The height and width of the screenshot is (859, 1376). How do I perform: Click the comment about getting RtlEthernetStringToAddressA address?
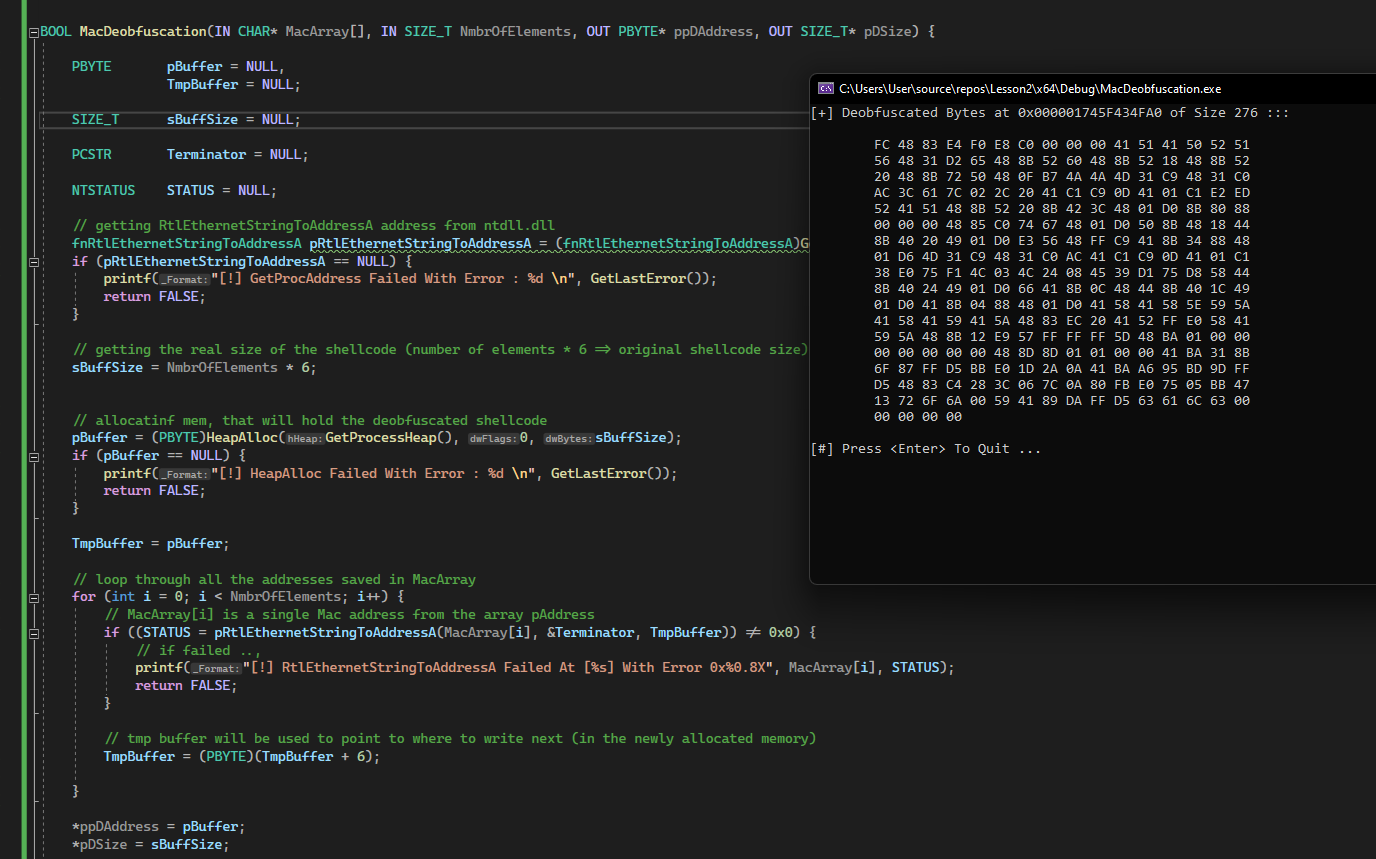pyautogui.click(x=313, y=225)
